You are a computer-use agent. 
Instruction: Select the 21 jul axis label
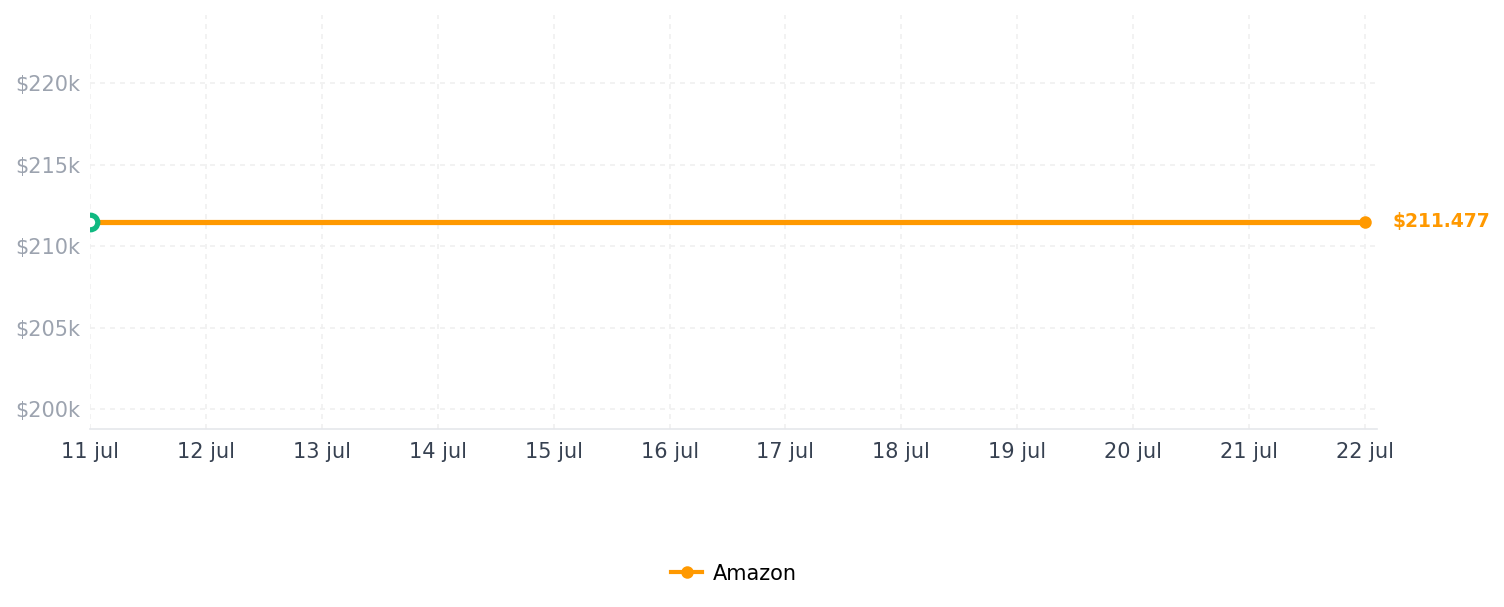1249,451
